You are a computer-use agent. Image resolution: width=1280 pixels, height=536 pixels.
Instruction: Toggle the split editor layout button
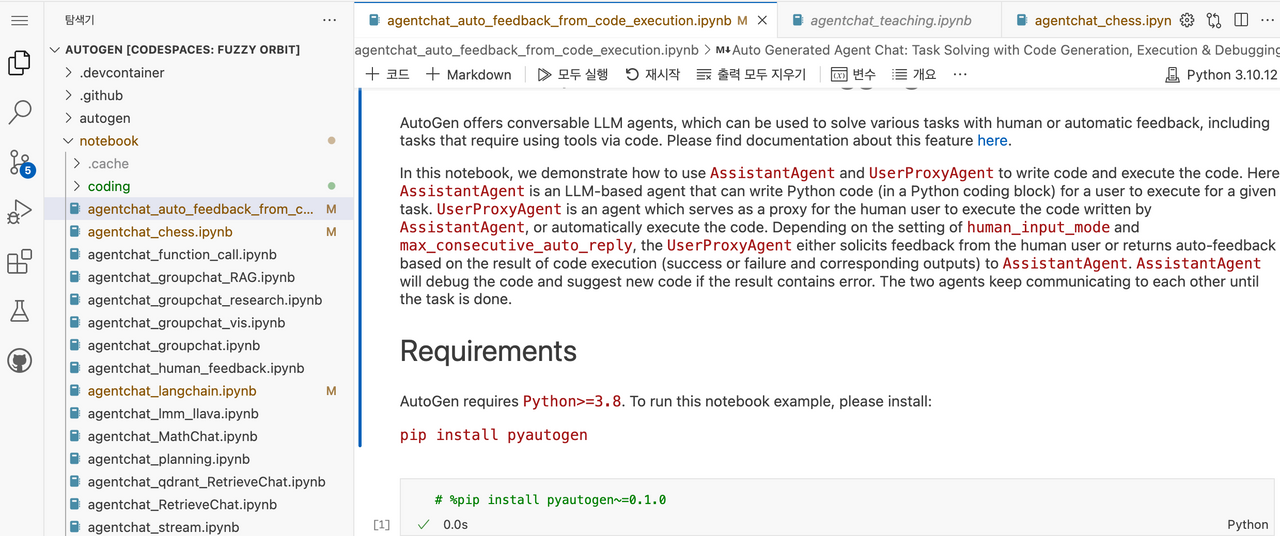1241,20
